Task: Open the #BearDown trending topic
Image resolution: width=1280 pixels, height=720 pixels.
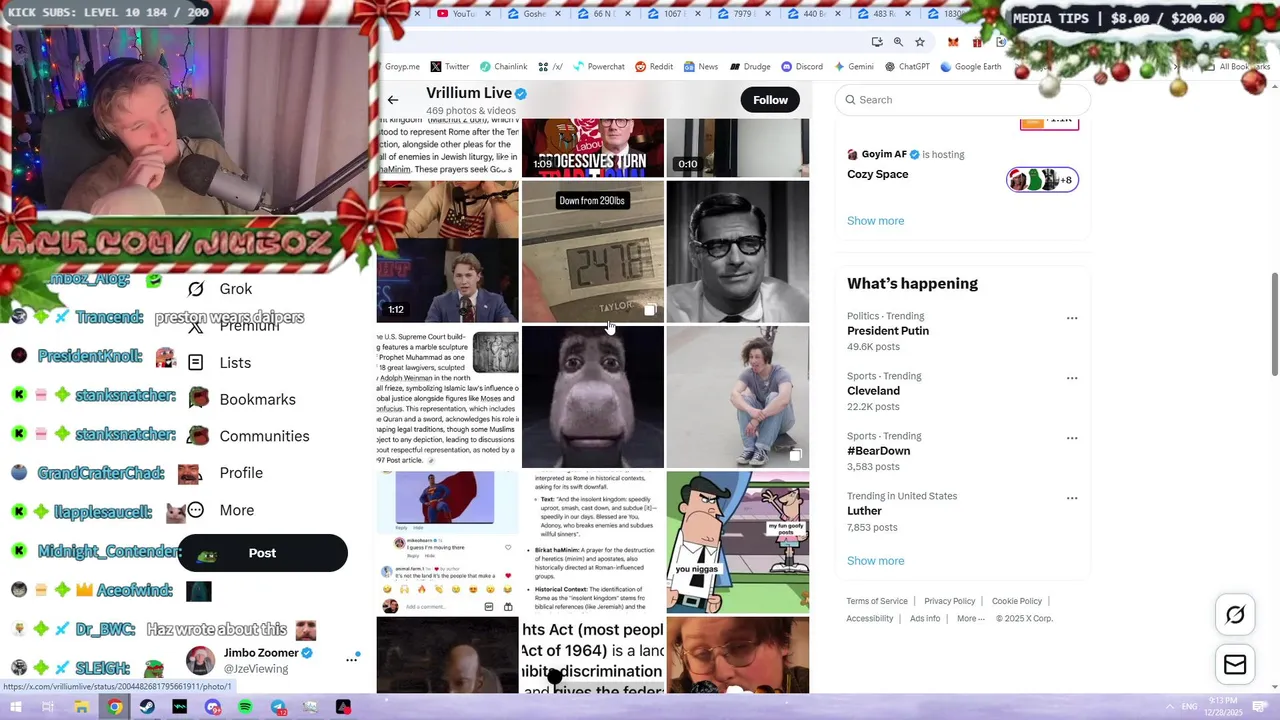Action: coord(878,451)
